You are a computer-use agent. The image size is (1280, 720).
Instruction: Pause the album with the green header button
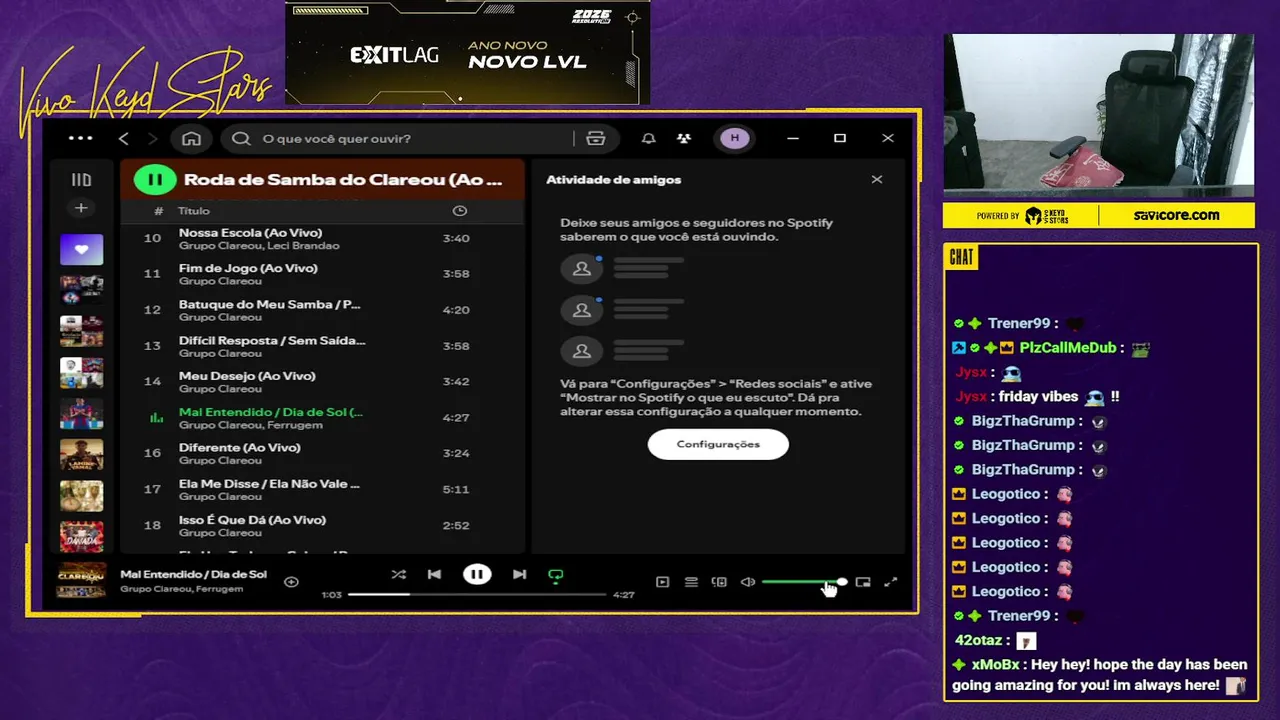click(x=154, y=180)
